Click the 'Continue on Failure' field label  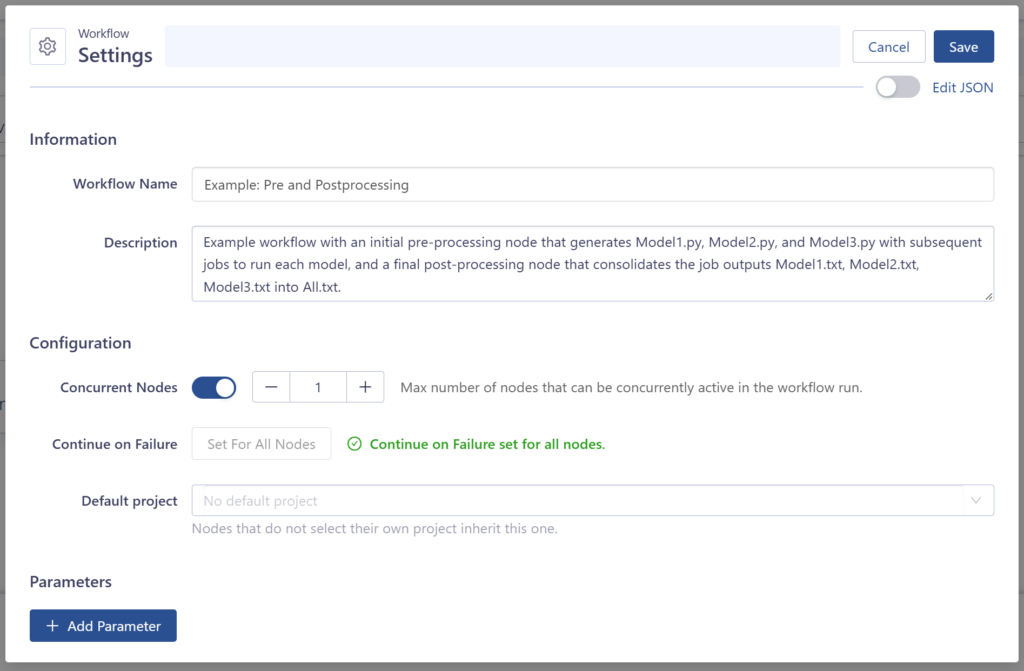(x=114, y=444)
